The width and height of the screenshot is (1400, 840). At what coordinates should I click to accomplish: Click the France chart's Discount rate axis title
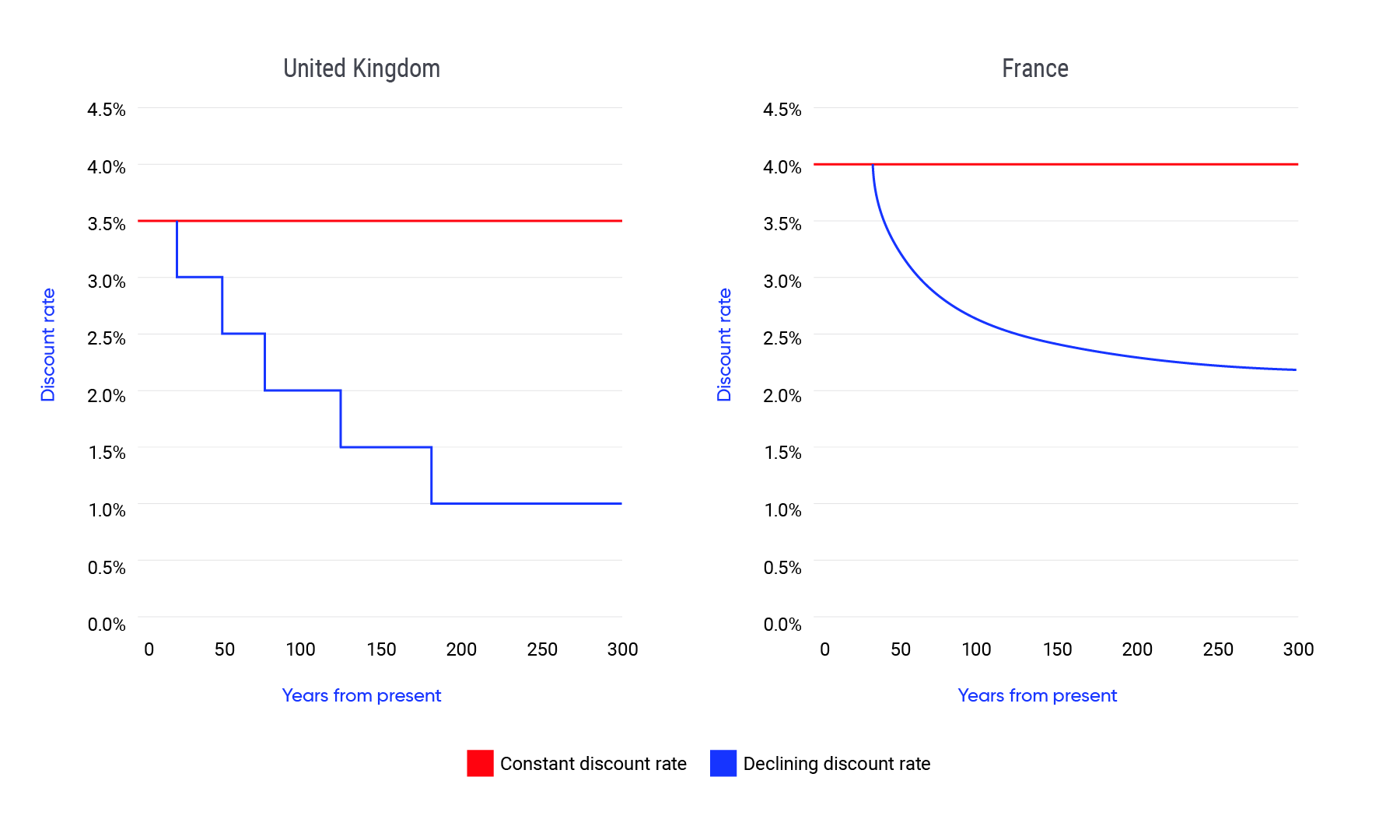click(x=724, y=345)
